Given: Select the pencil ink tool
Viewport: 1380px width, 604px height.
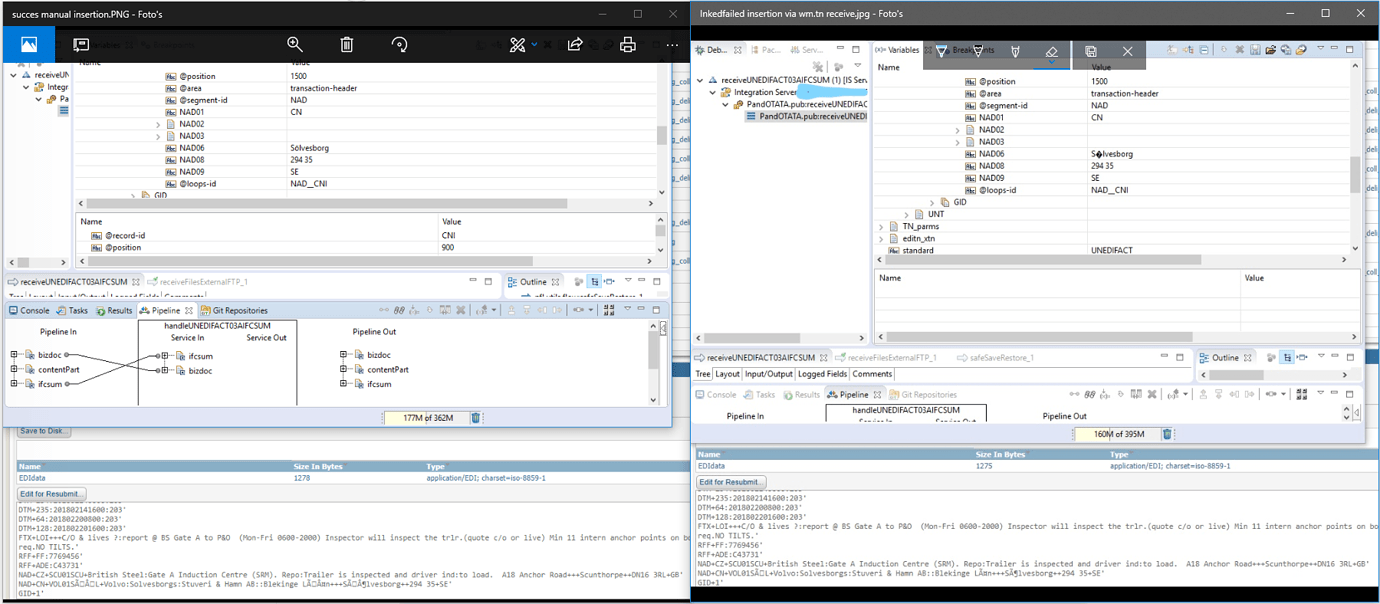Looking at the screenshot, I should click(x=978, y=51).
